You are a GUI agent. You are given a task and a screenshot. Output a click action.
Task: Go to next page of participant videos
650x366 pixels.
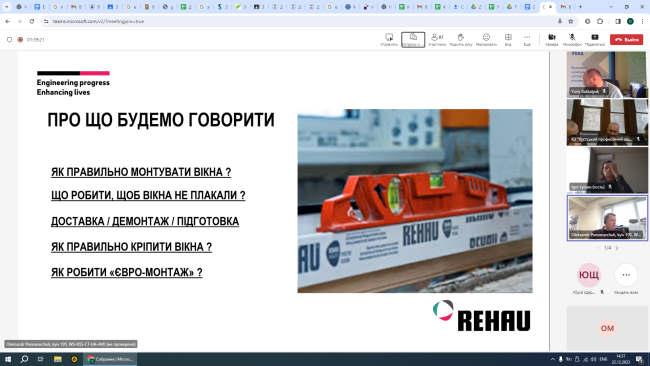click(616, 248)
